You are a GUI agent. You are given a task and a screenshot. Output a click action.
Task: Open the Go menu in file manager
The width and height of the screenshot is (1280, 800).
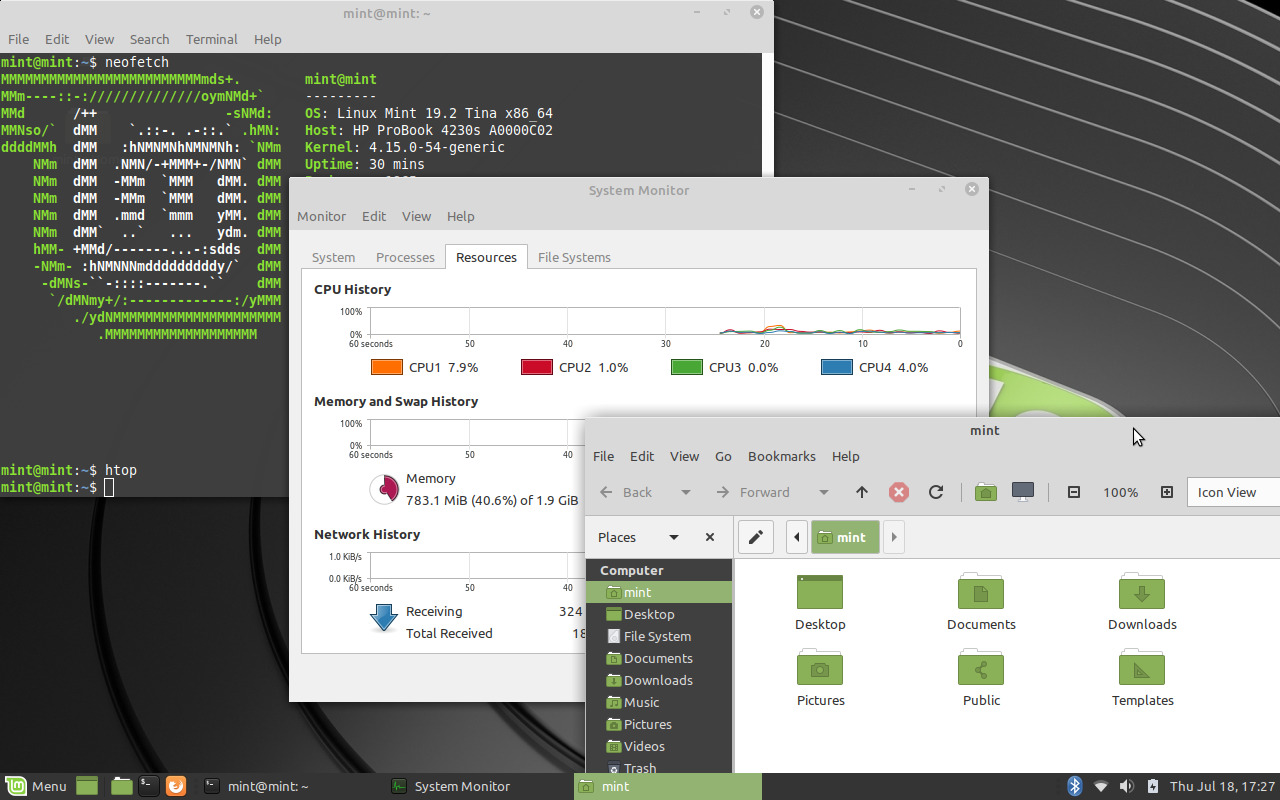click(723, 456)
